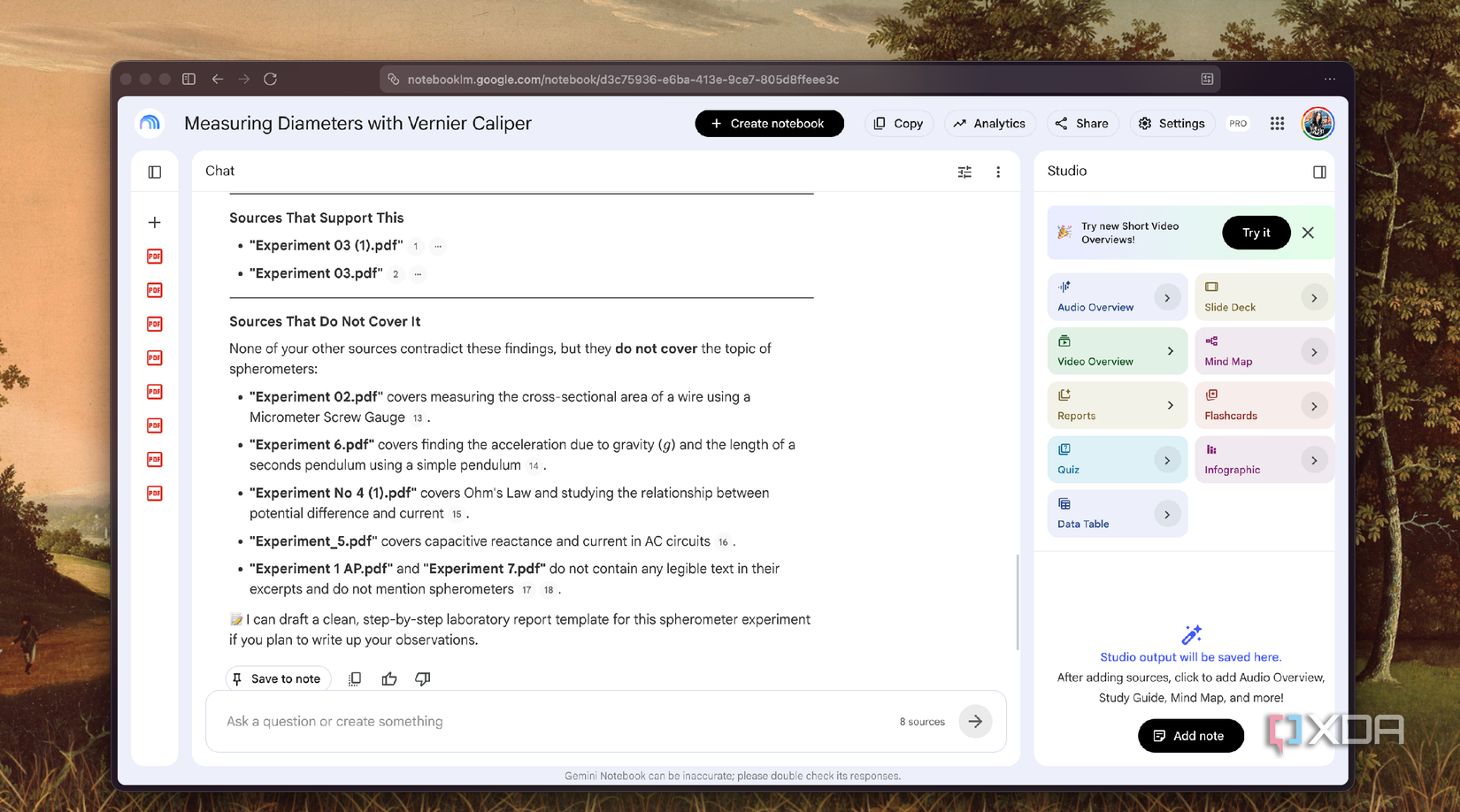
Task: Open citation 1 for Experiment 03 (1).pdf
Action: (x=416, y=246)
